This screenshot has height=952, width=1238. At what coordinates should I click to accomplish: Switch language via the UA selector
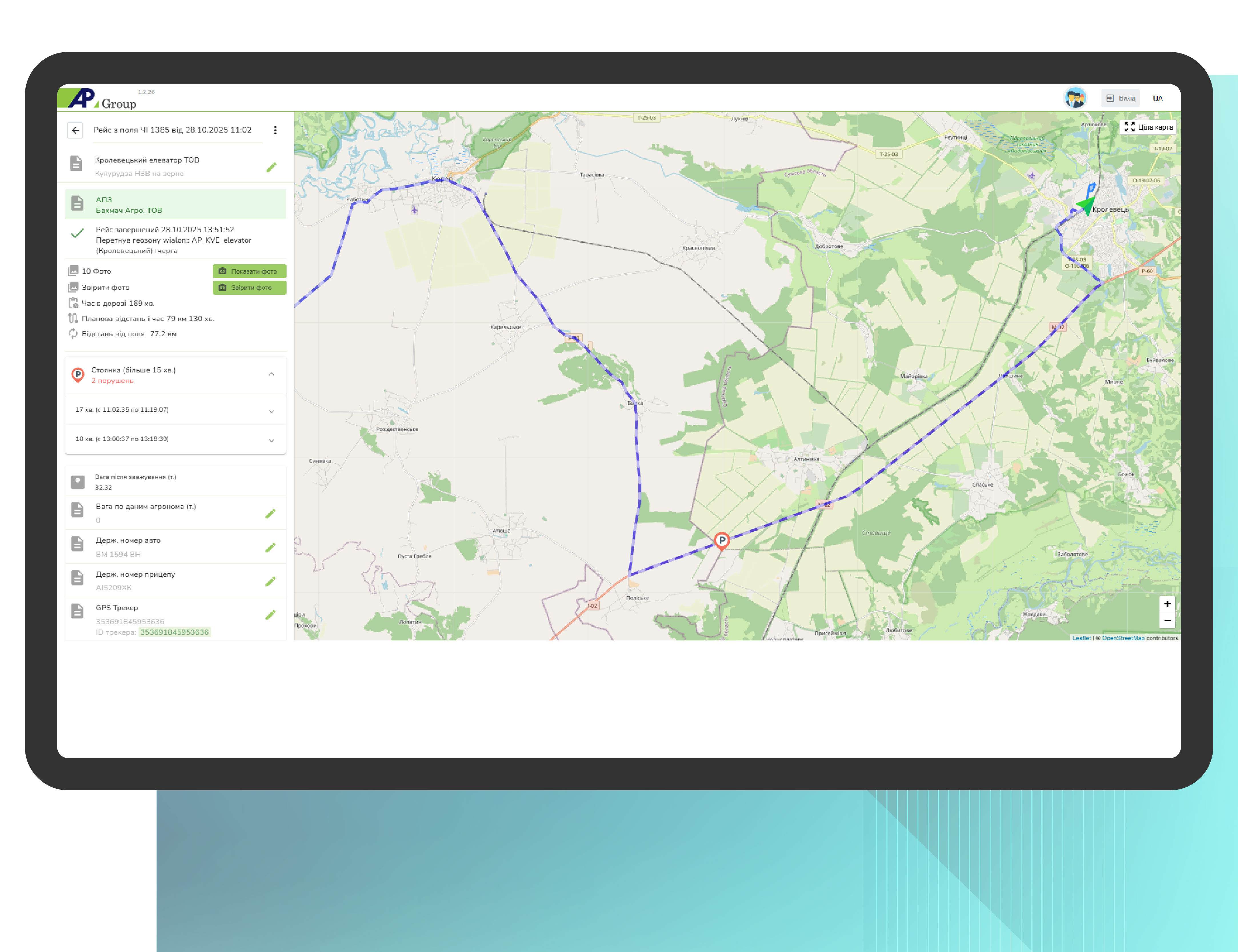pyautogui.click(x=1157, y=99)
